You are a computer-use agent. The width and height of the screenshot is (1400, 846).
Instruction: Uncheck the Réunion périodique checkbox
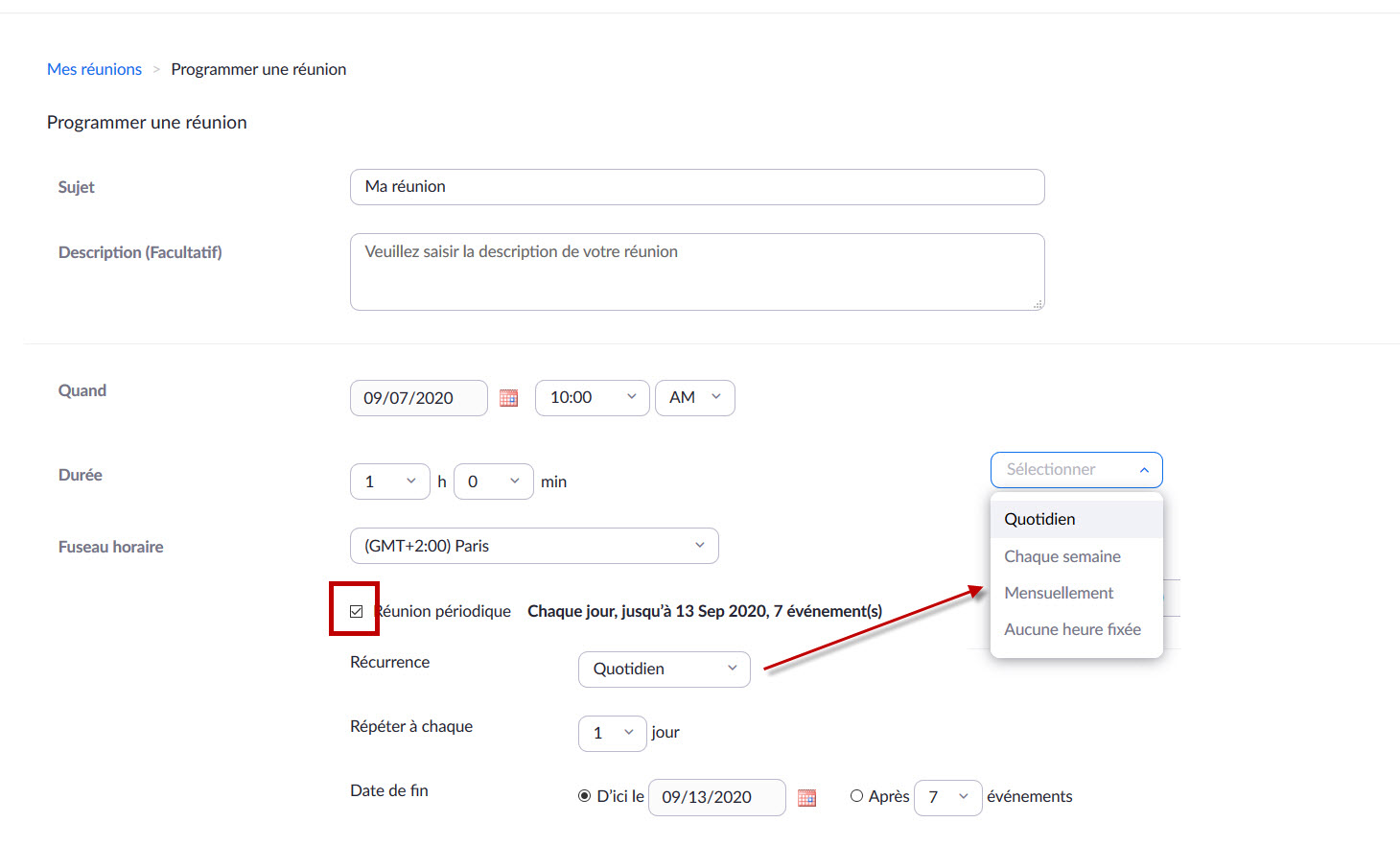click(356, 611)
